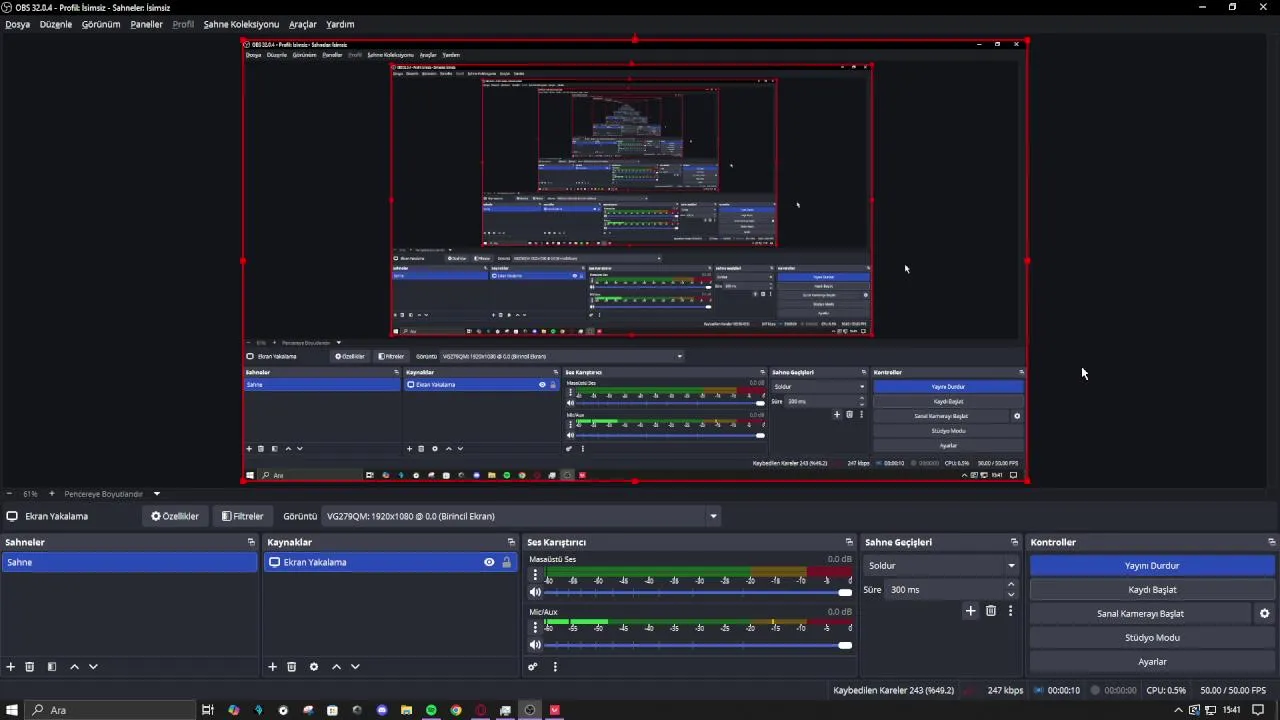This screenshot has height=720, width=1280.
Task: Open Discord from the taskbar
Action: [382, 710]
